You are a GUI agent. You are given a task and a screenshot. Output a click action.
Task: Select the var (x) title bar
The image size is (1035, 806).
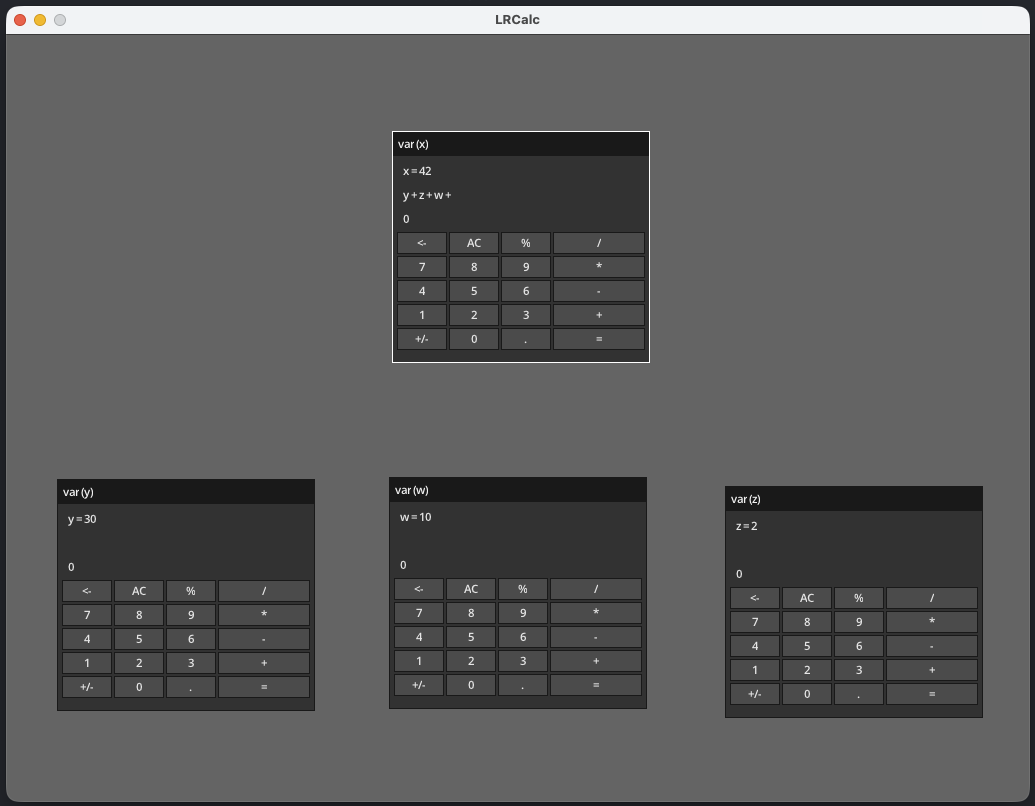pos(520,144)
